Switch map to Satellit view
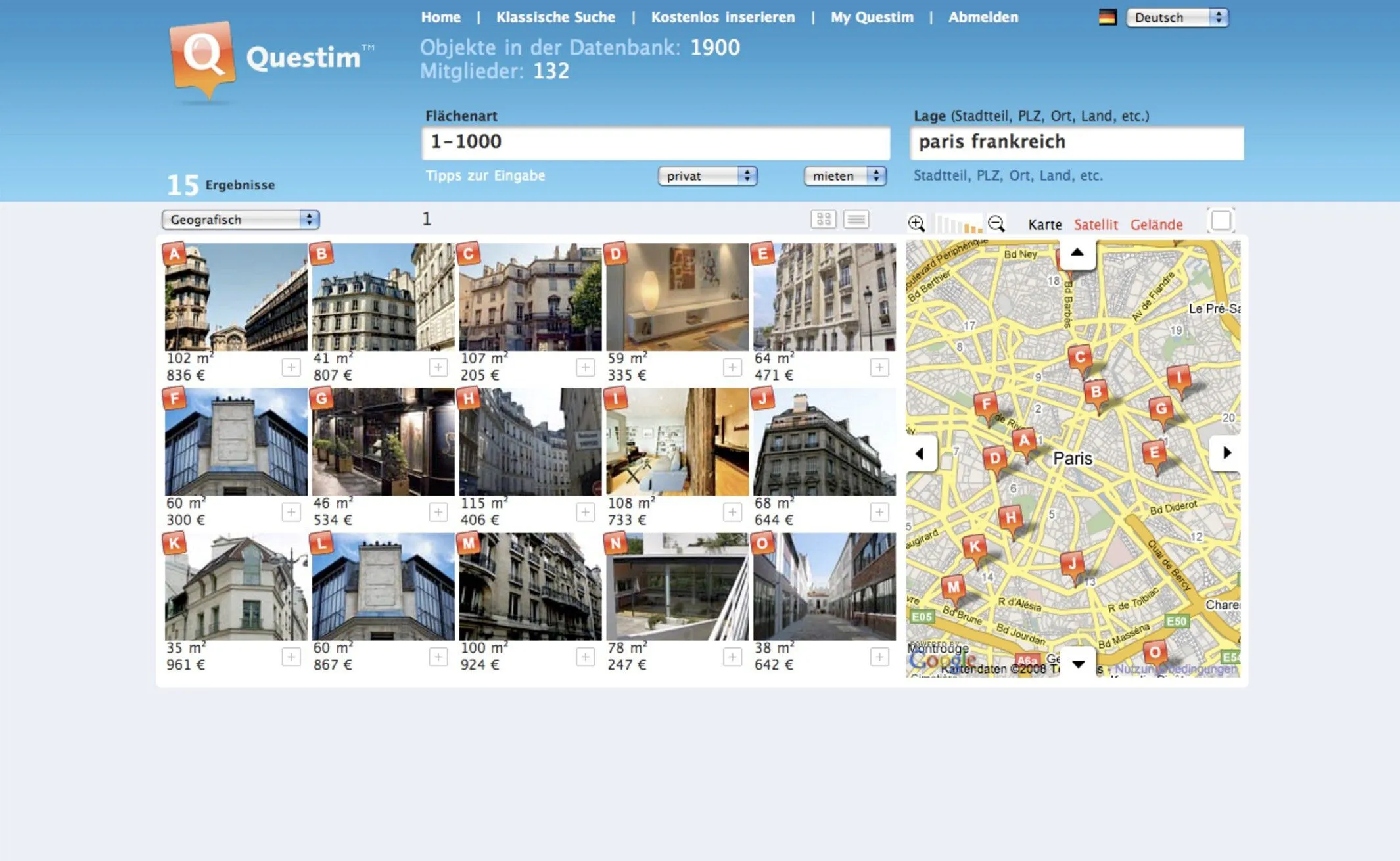The image size is (1400, 861). [x=1096, y=225]
